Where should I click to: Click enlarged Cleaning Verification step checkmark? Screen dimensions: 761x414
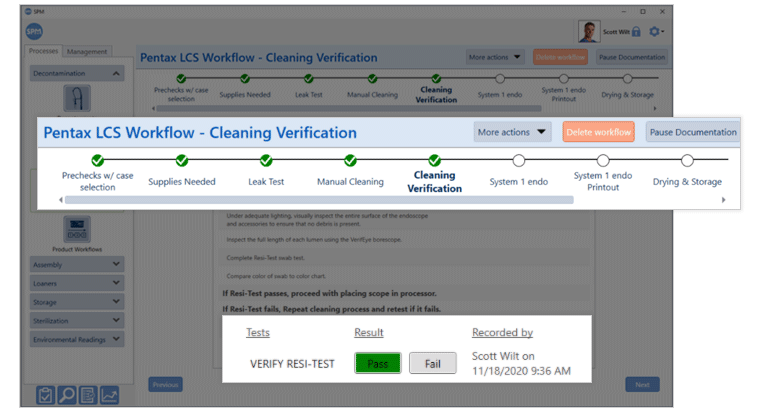pyautogui.click(x=435, y=160)
